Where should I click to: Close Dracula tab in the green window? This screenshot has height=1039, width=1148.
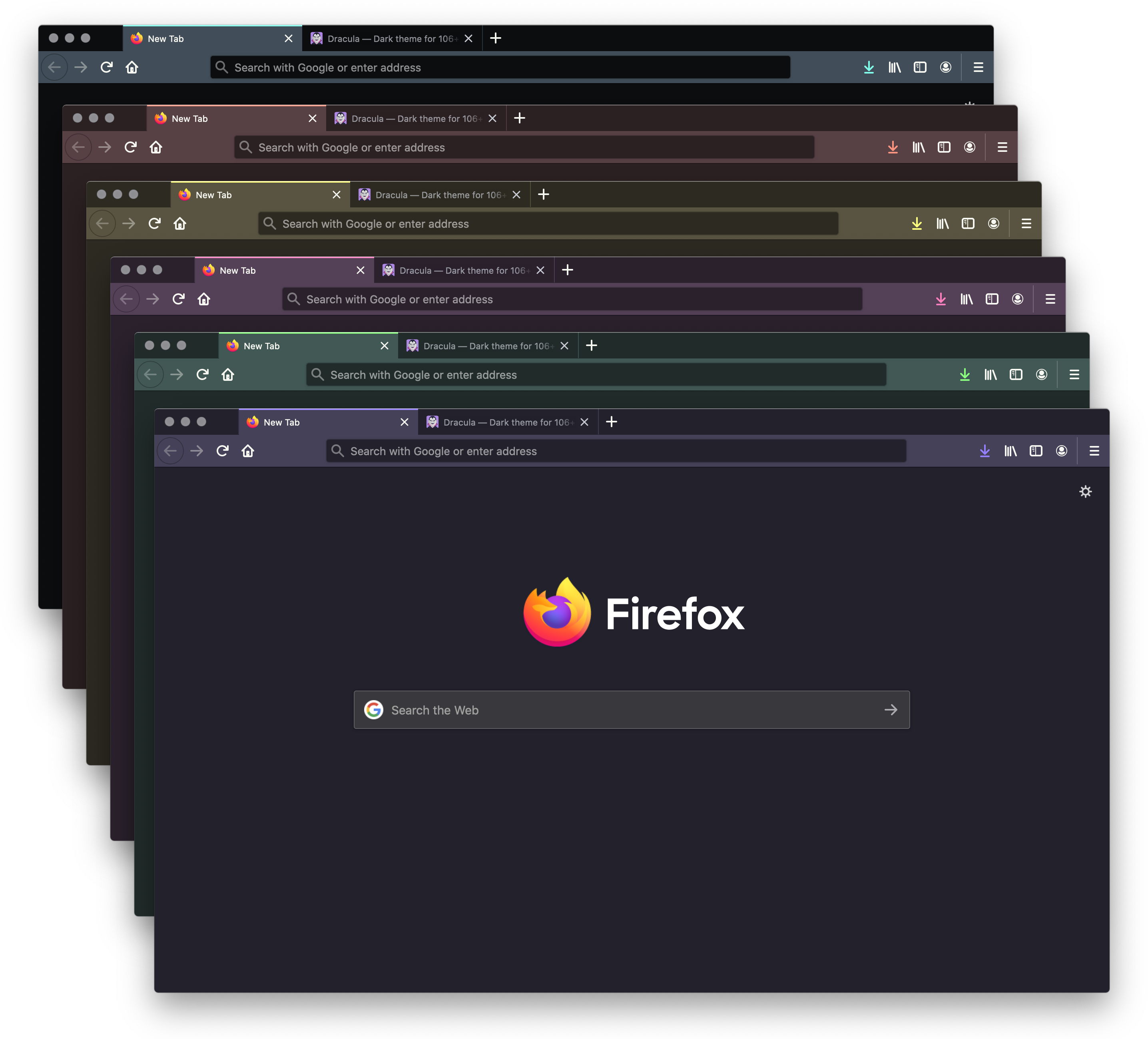[564, 346]
